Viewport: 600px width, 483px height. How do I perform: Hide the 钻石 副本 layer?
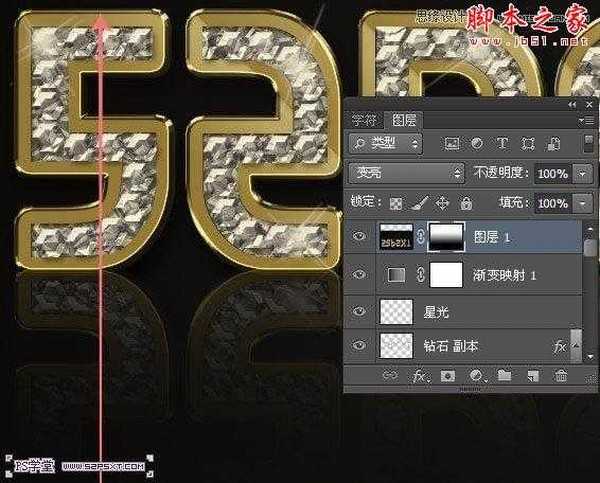(x=359, y=345)
